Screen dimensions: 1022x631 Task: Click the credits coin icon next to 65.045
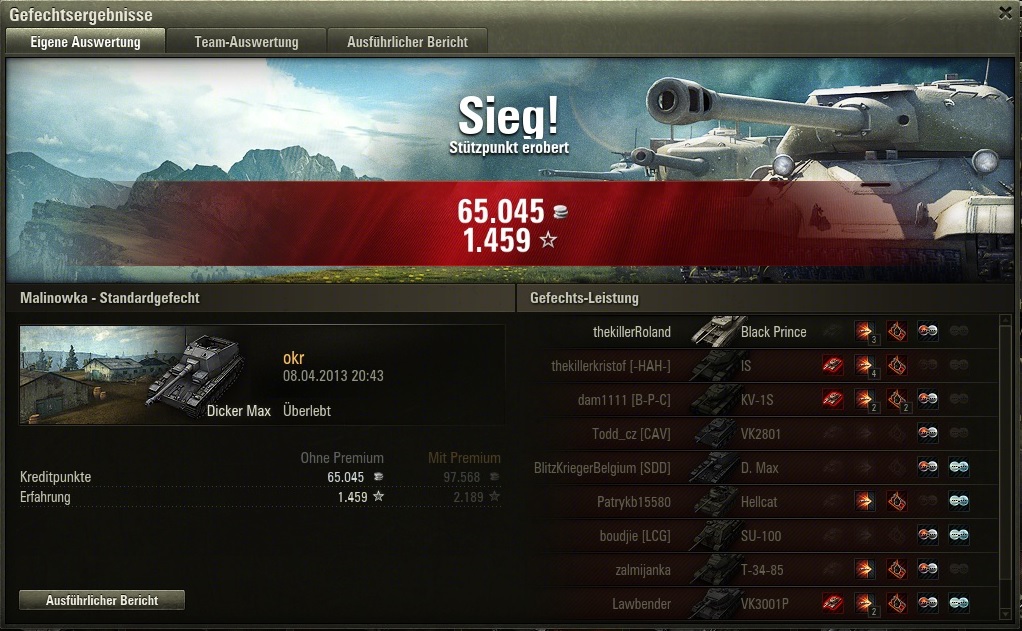click(560, 211)
